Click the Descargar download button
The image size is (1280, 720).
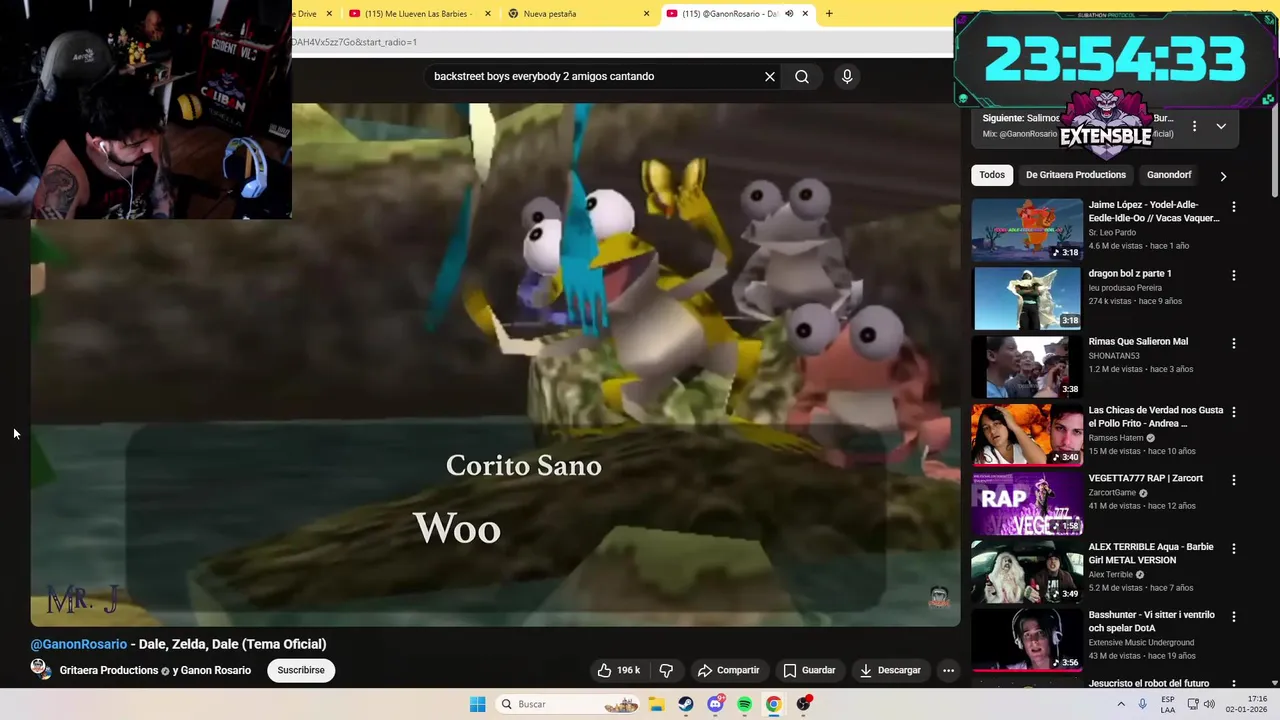tap(890, 670)
